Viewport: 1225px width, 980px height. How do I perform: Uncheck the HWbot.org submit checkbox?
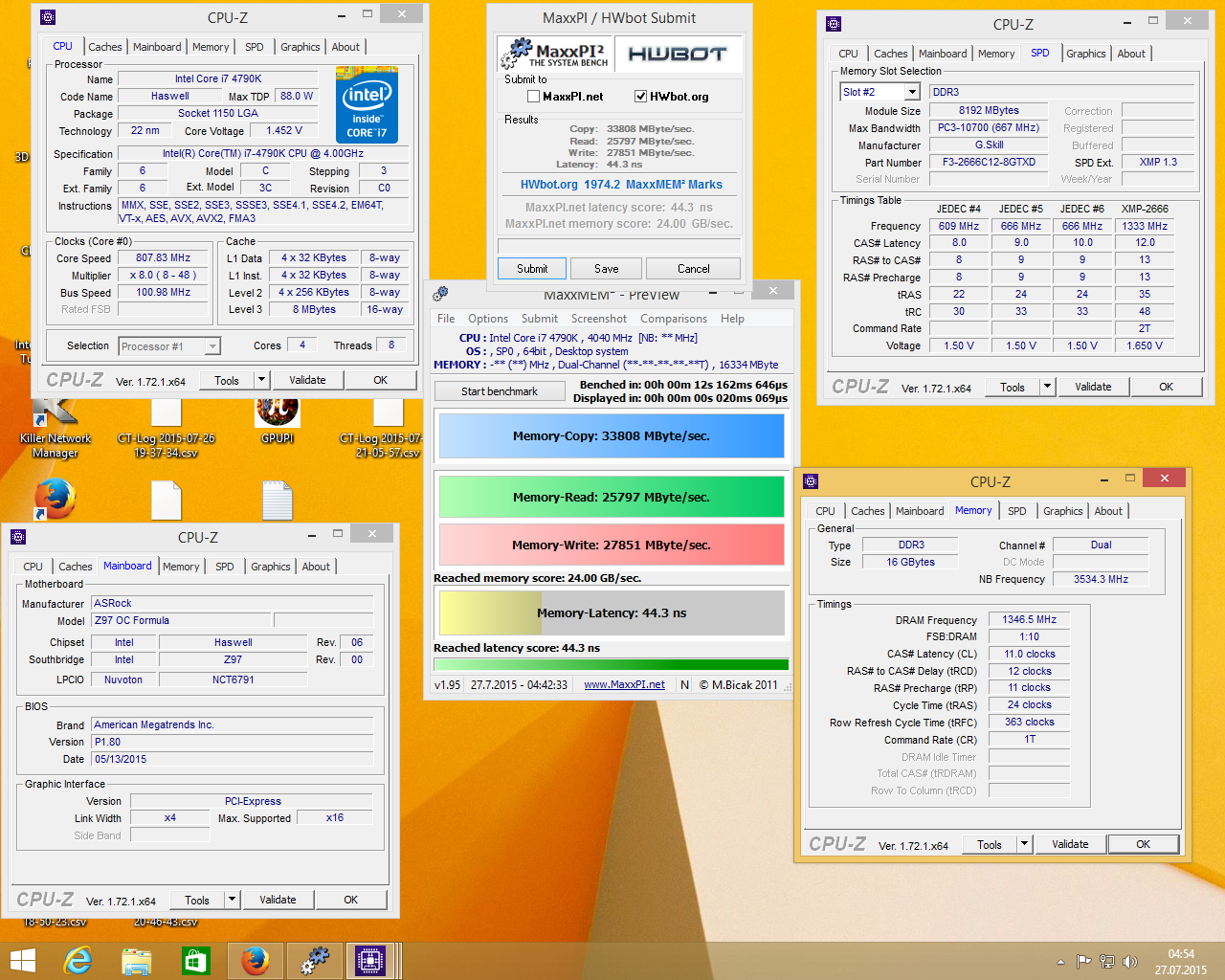point(641,96)
